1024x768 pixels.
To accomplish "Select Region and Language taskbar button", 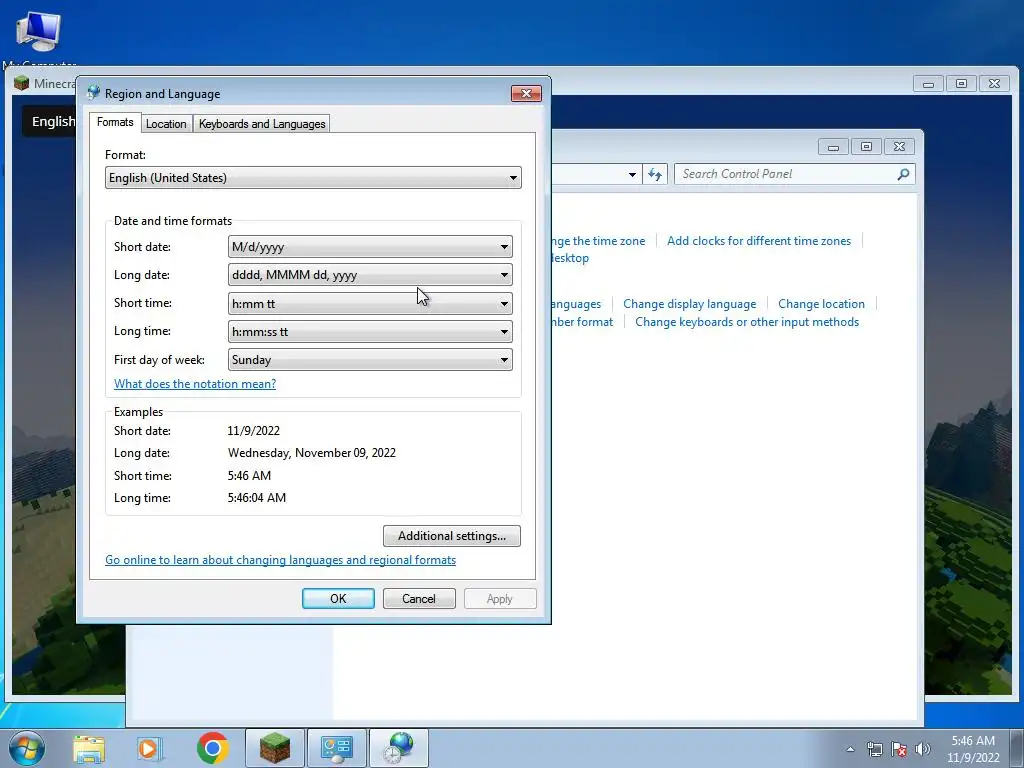I will tap(399, 748).
